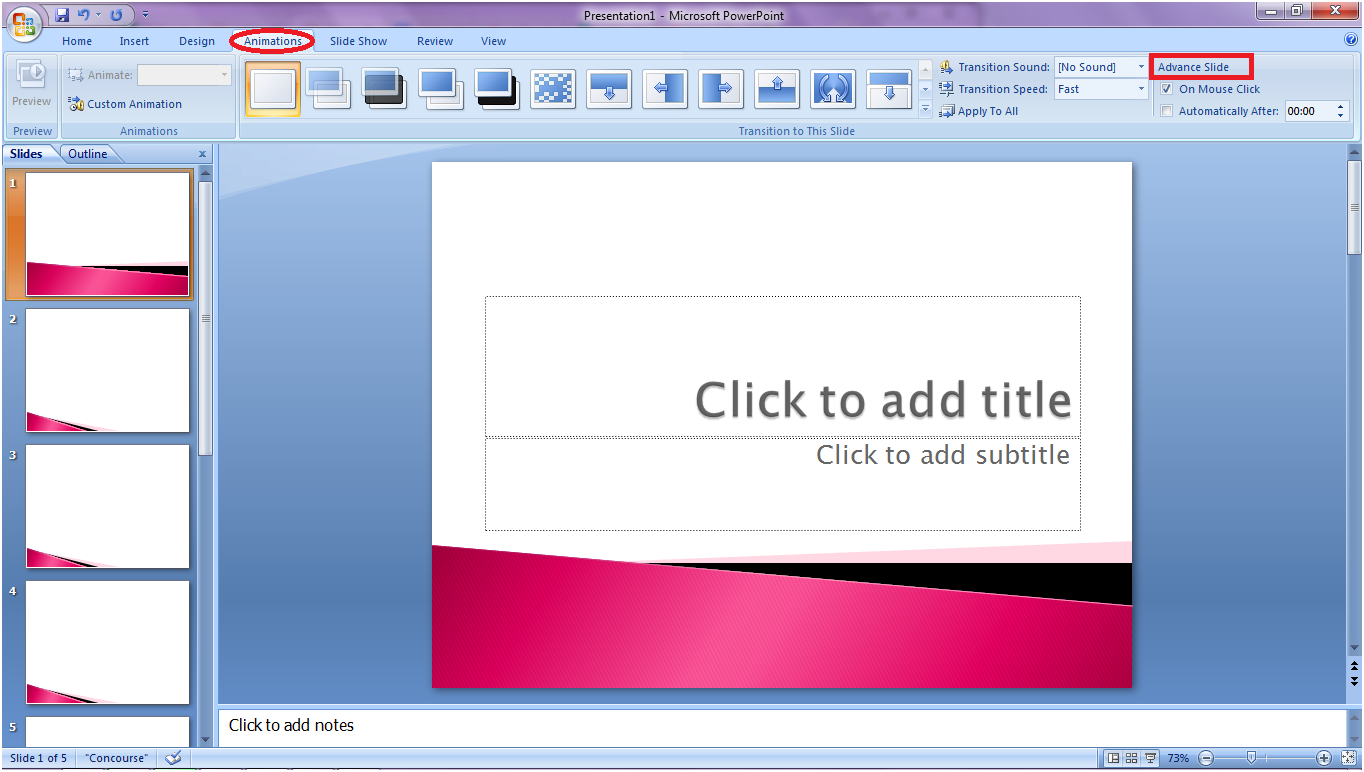The image size is (1364, 772).
Task: Click Custom Animation button
Action: coord(125,104)
